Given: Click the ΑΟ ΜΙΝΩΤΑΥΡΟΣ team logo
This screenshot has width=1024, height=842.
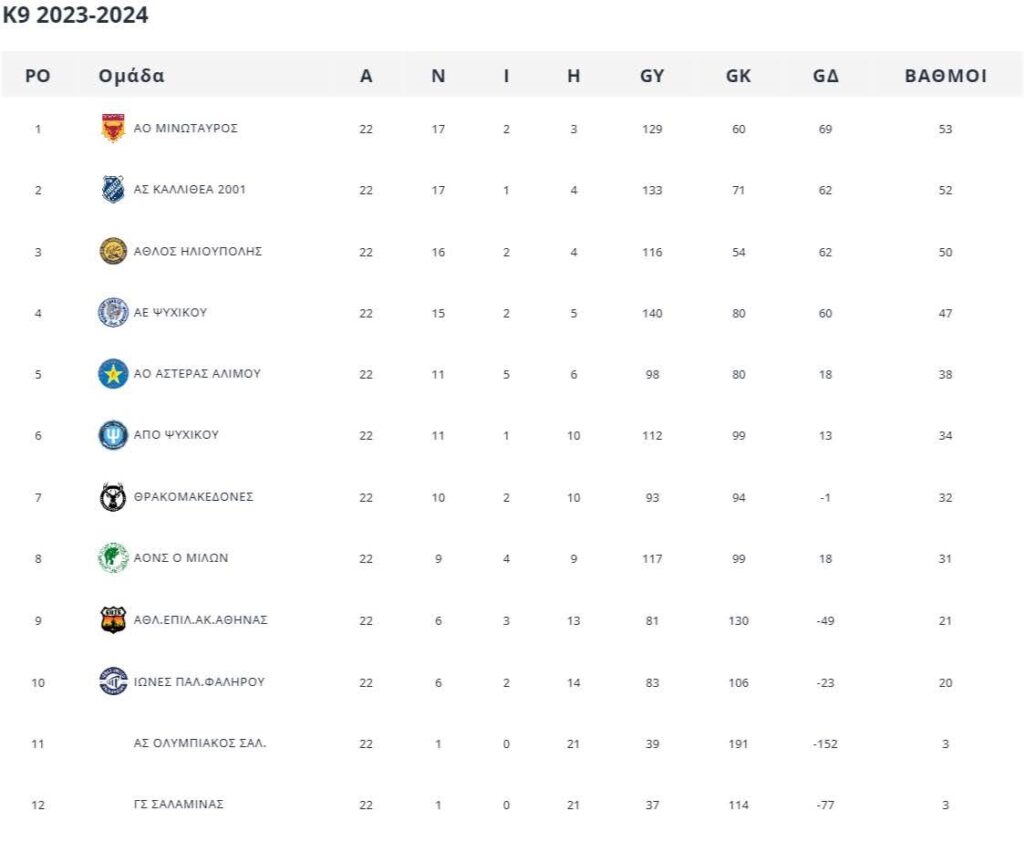Looking at the screenshot, I should pos(113,129).
